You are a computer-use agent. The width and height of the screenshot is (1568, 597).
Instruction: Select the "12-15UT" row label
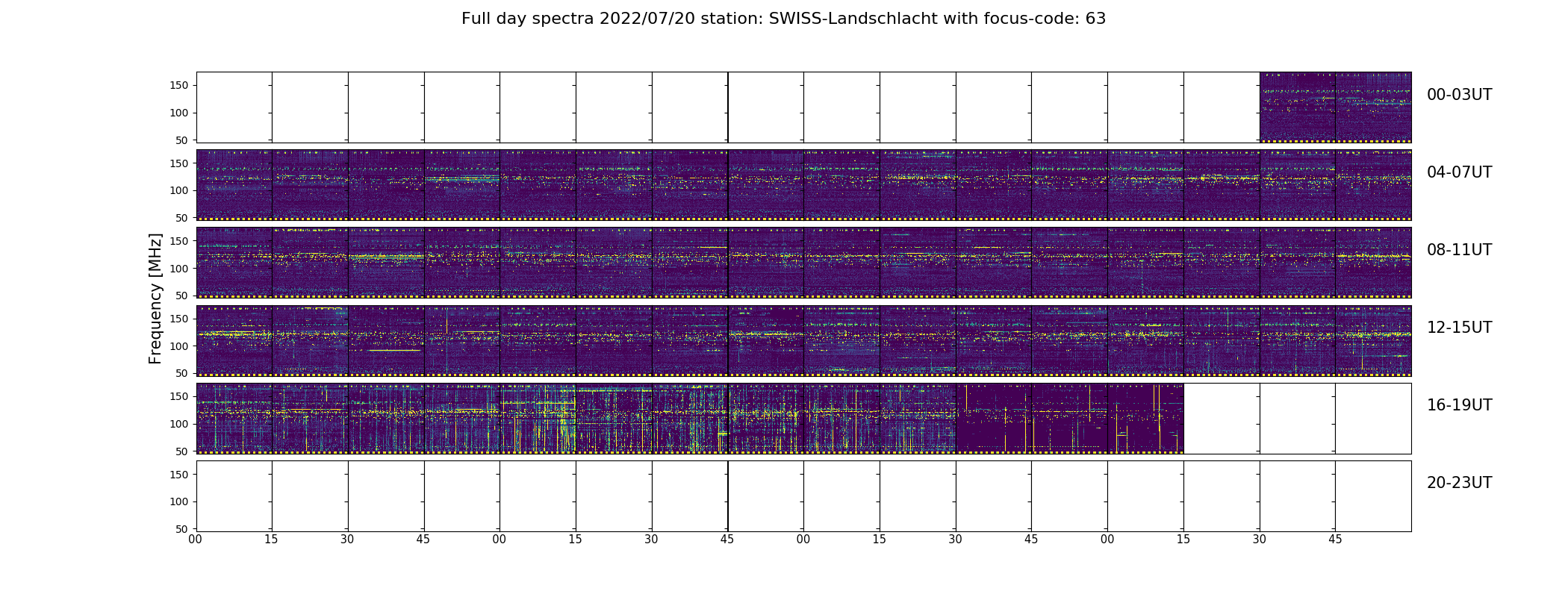coord(1459,328)
